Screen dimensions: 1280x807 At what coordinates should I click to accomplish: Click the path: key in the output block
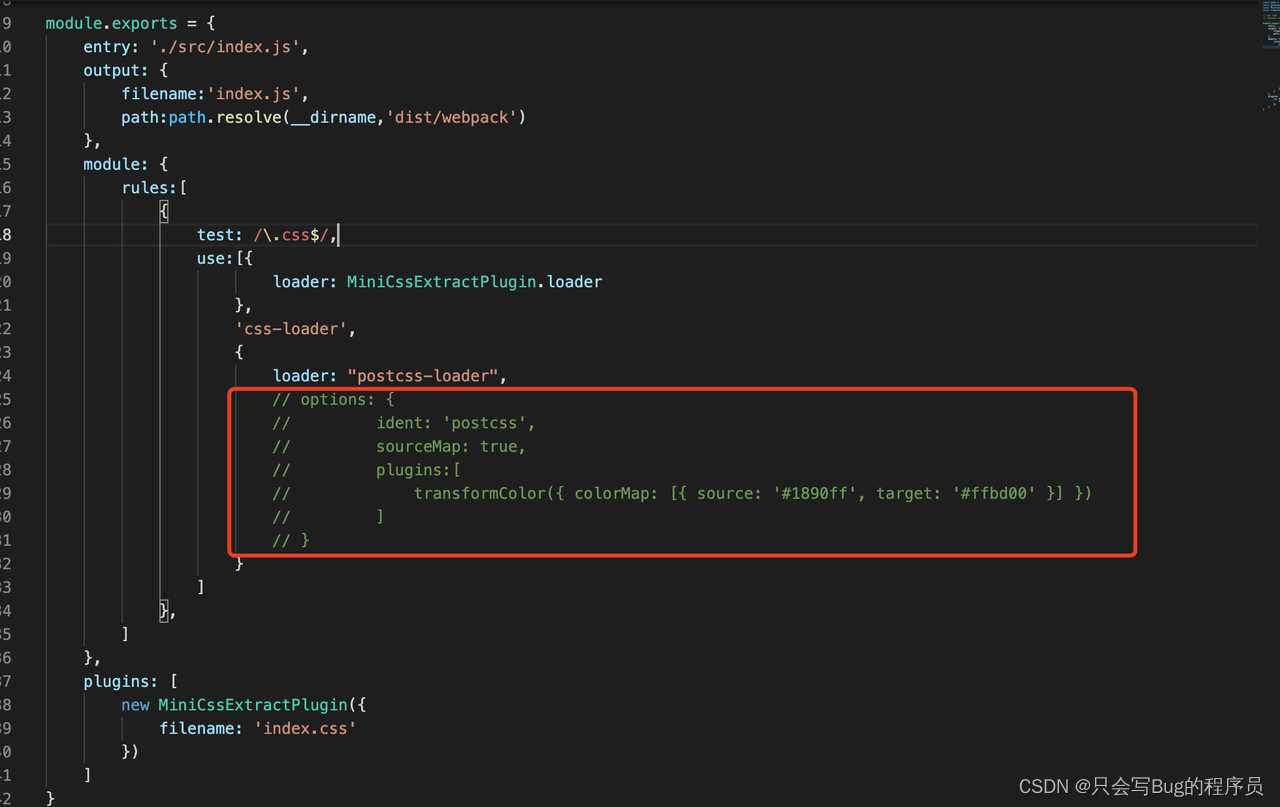pos(145,117)
